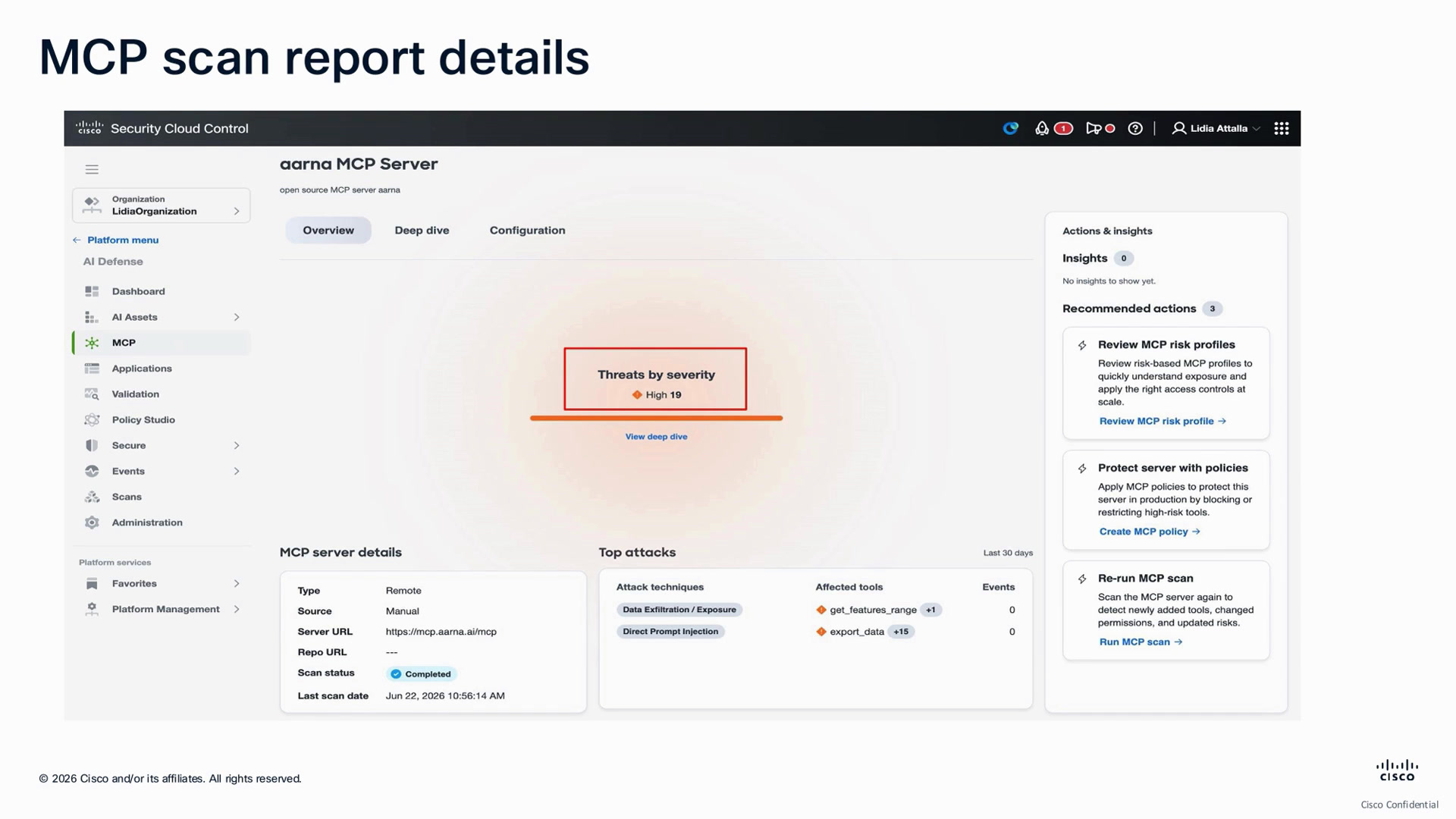Click the orange High severity bar
The height and width of the screenshot is (819, 1456).
point(656,418)
